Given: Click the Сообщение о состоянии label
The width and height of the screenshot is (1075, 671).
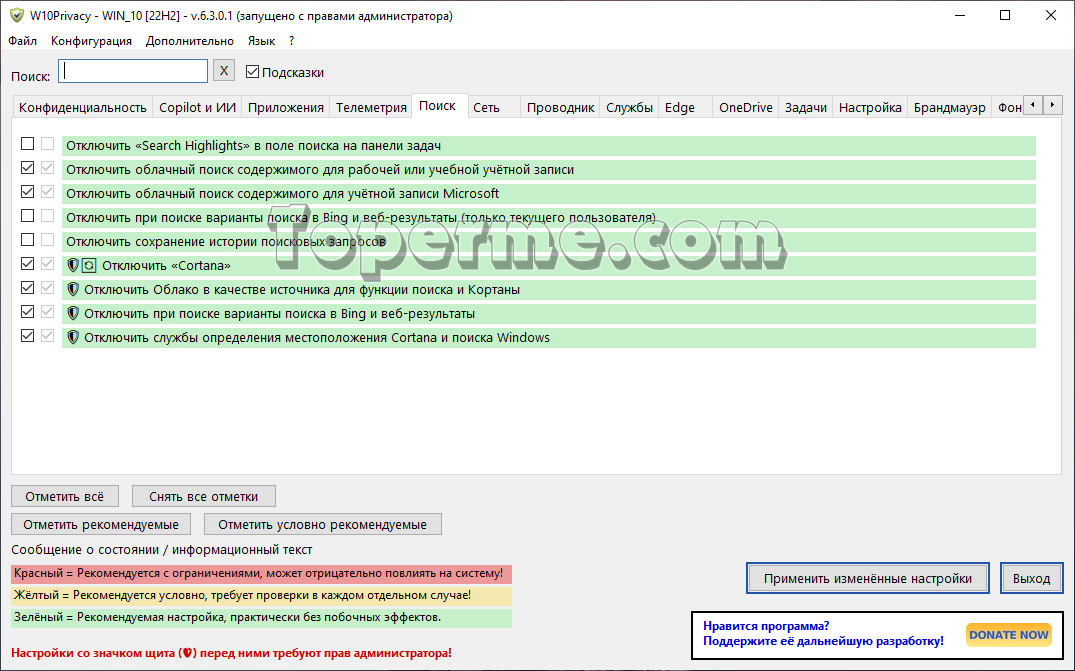Looking at the screenshot, I should point(162,550).
